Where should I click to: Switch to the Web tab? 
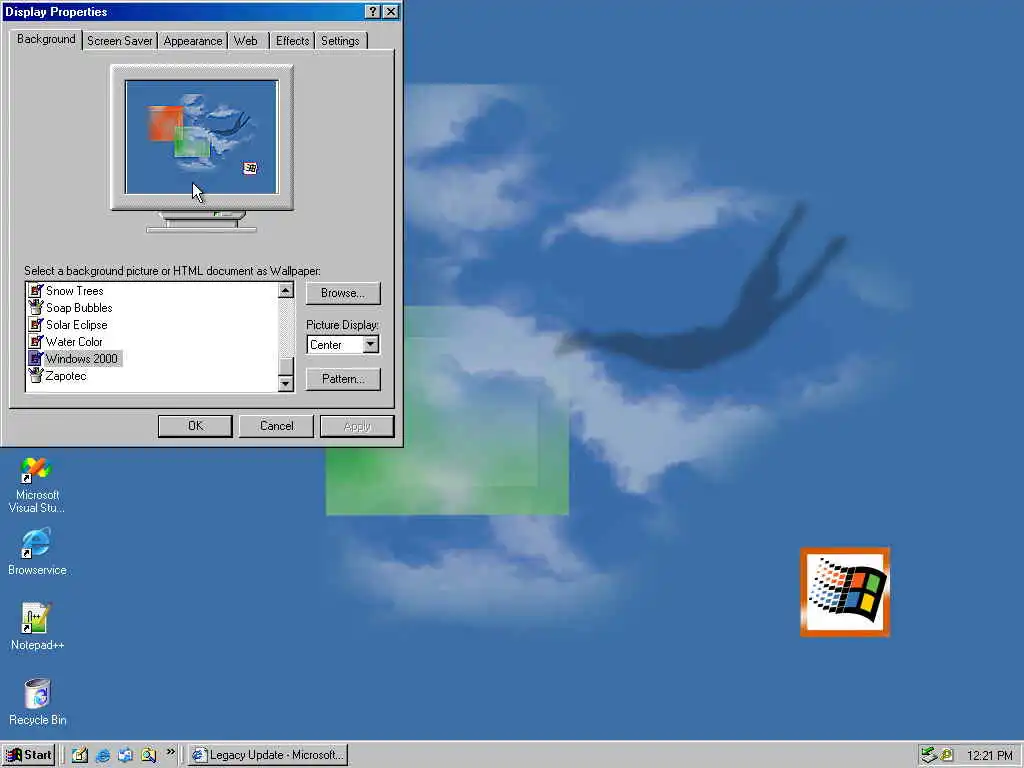246,40
